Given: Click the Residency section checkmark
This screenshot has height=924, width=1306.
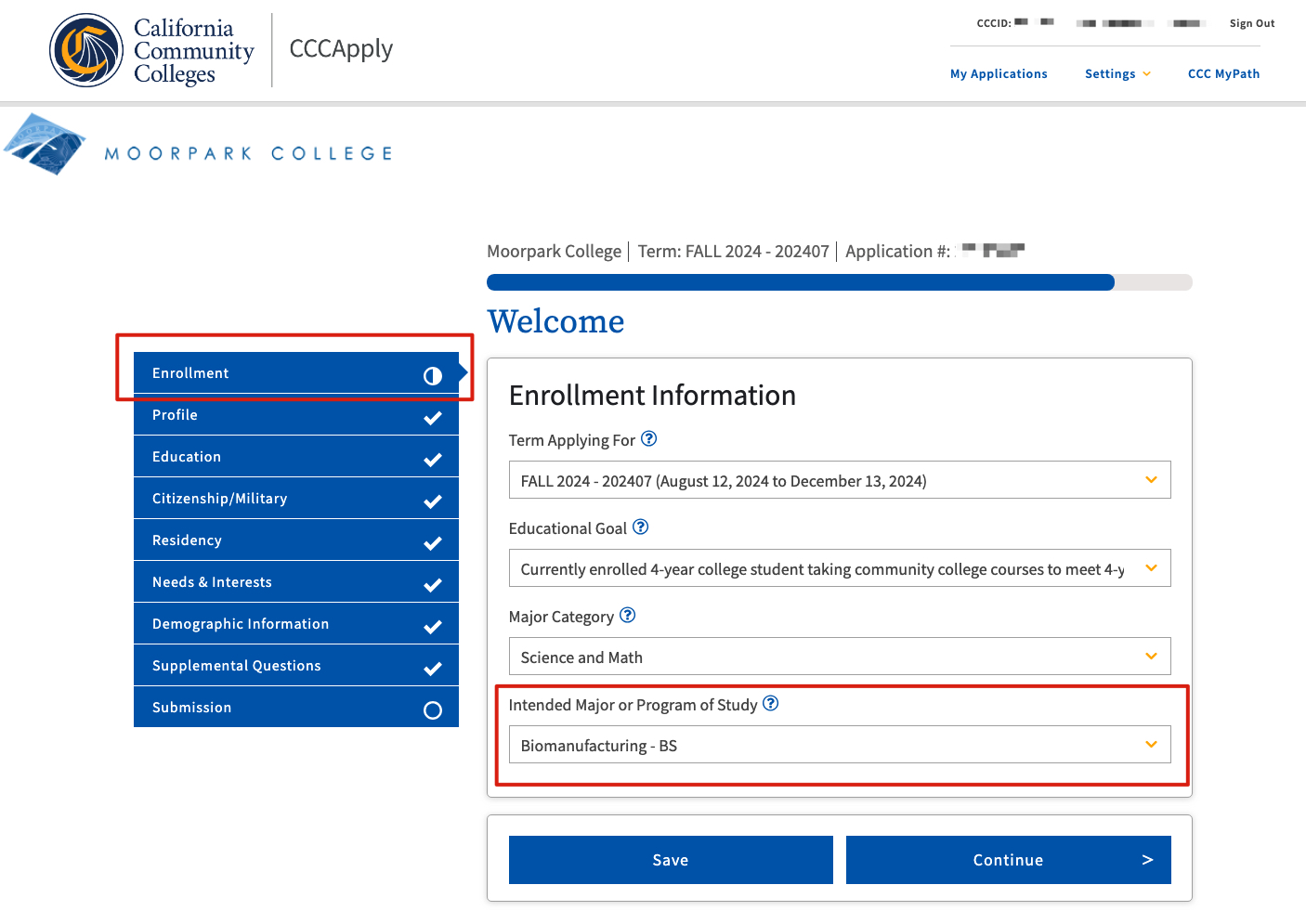Looking at the screenshot, I should 433,543.
